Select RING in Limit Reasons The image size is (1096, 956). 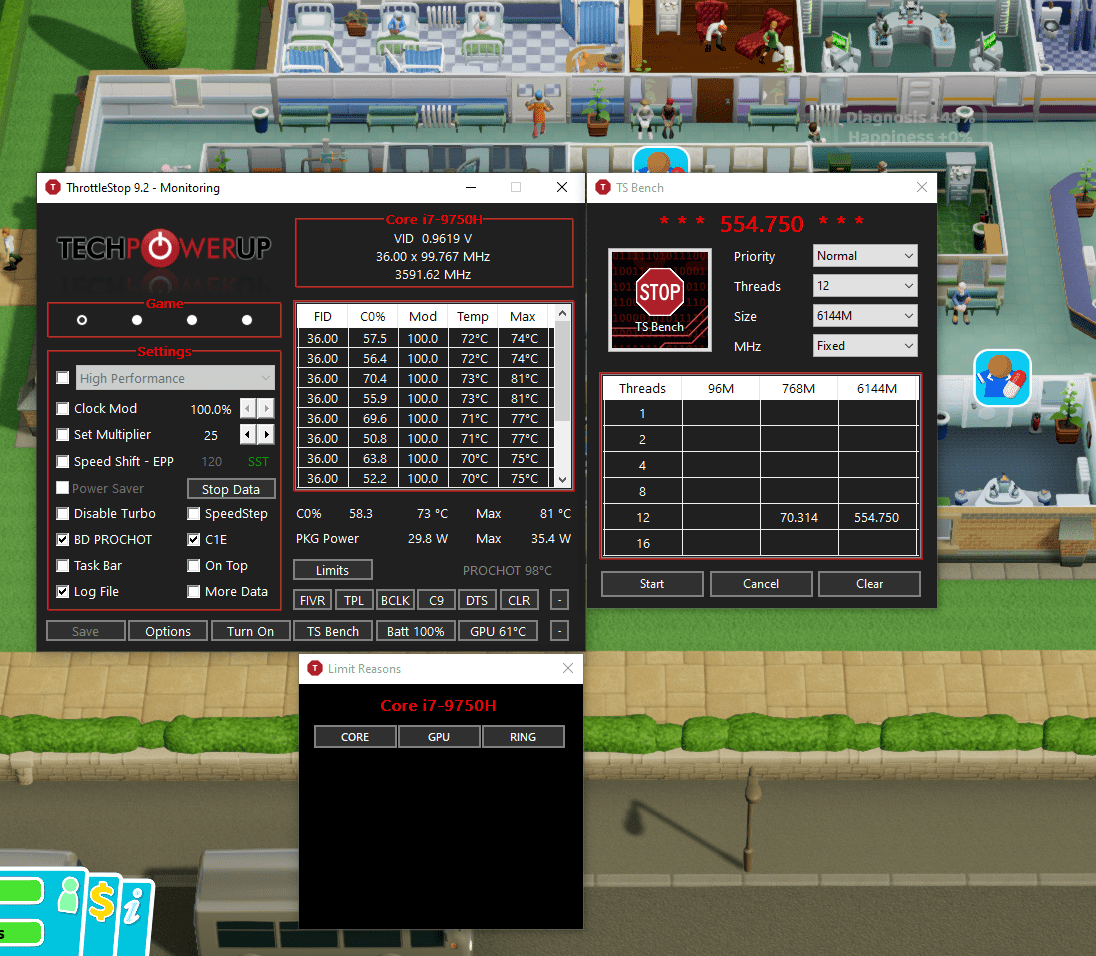(x=523, y=737)
